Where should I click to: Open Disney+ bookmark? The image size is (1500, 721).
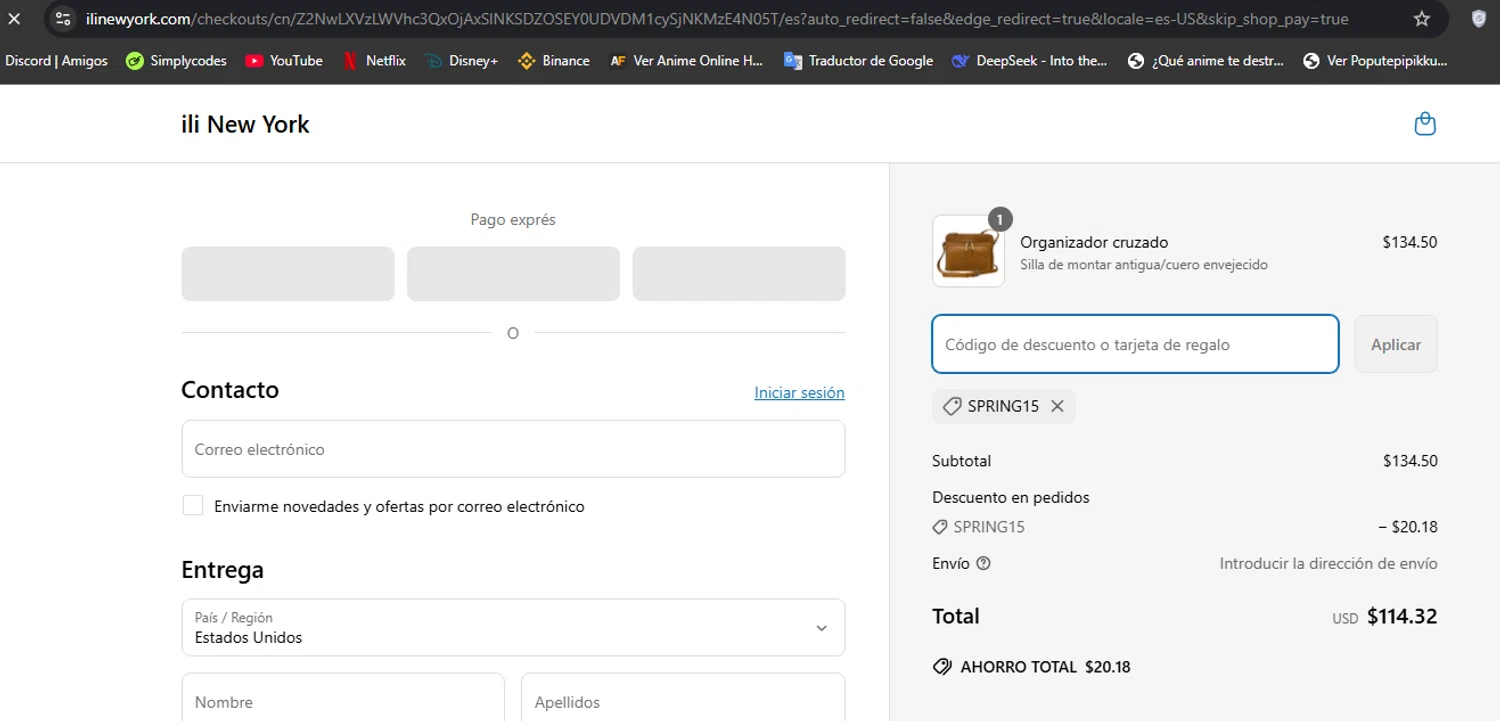pyautogui.click(x=462, y=61)
